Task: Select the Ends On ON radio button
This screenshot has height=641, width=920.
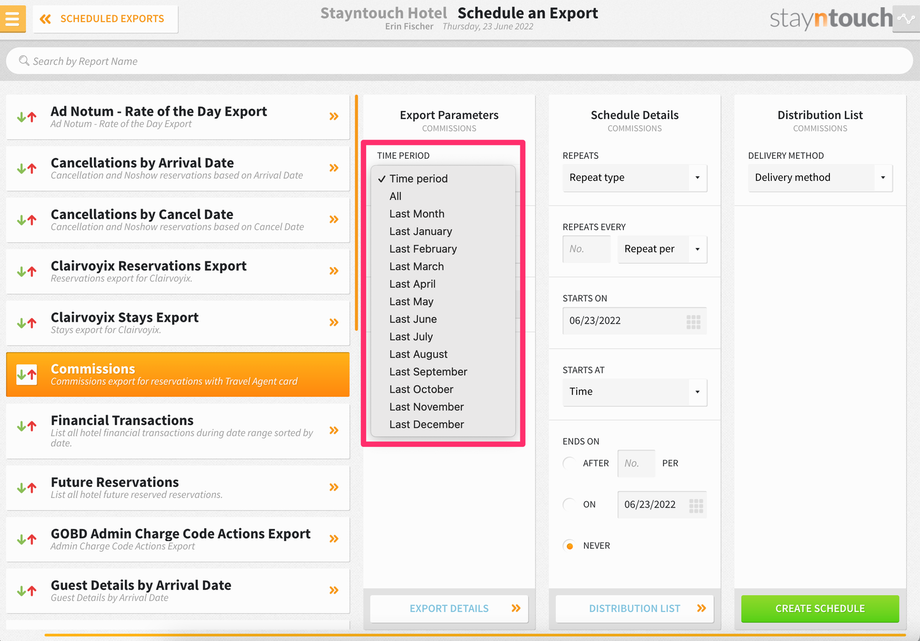Action: click(x=569, y=504)
